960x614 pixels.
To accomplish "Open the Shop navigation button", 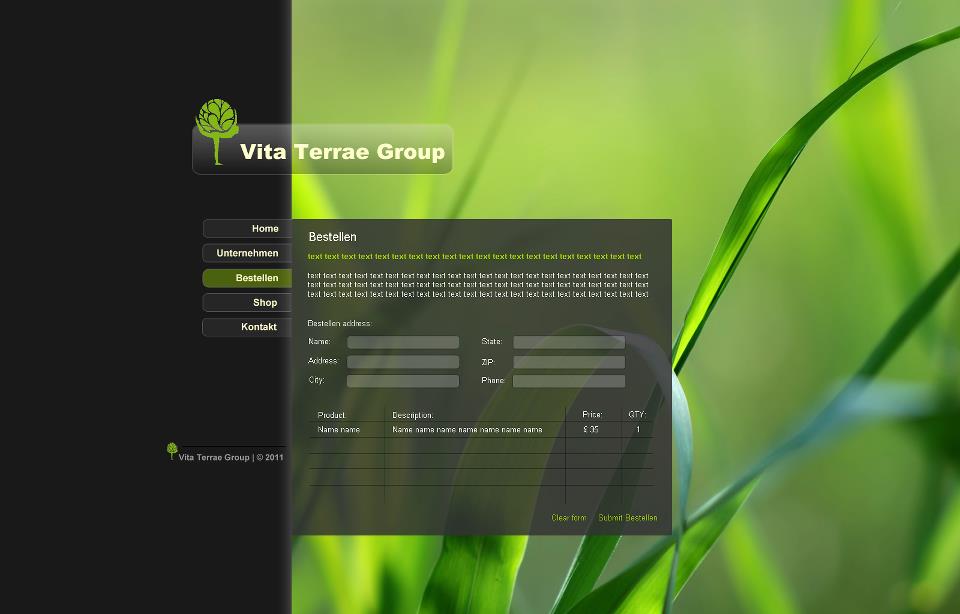I will pos(249,302).
